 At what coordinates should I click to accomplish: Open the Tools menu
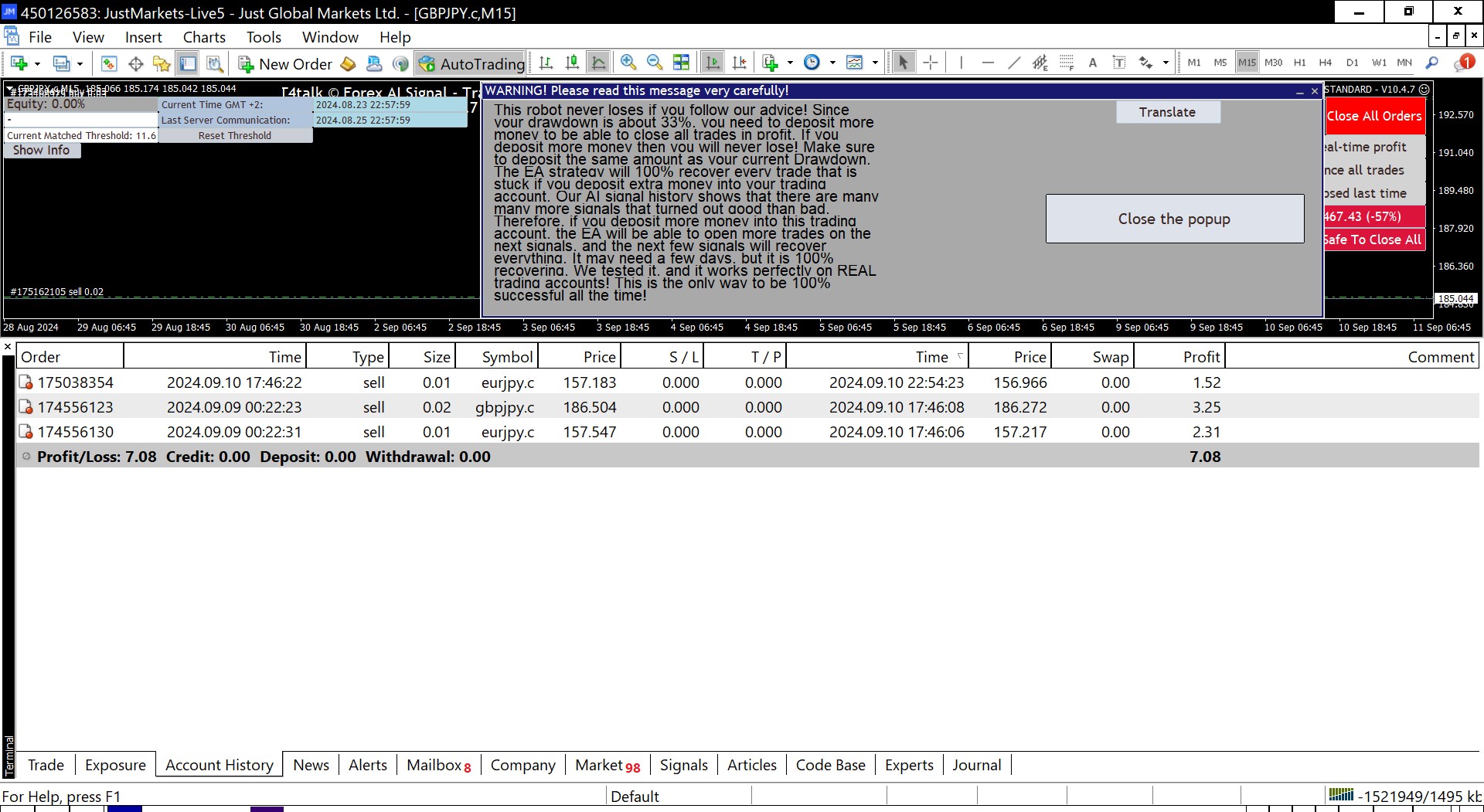pyautogui.click(x=264, y=37)
